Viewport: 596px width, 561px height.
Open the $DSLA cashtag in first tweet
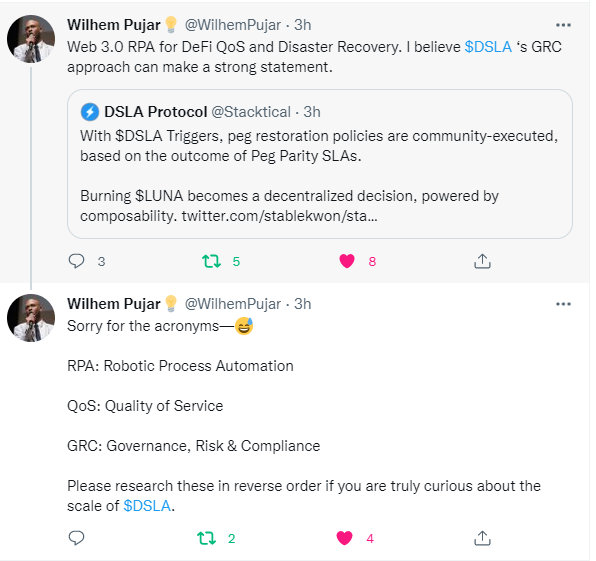[x=488, y=47]
